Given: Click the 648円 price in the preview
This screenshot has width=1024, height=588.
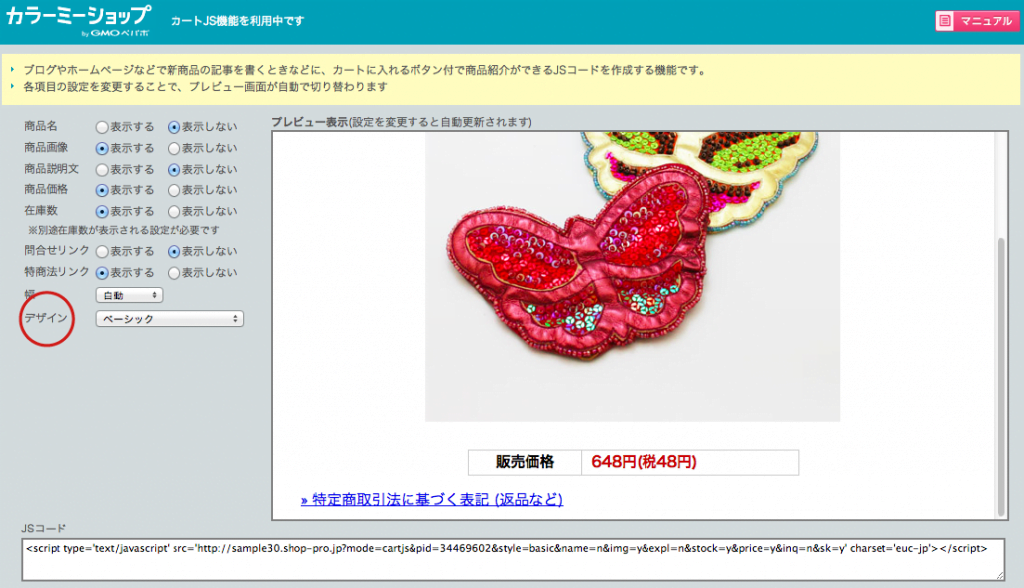Looking at the screenshot, I should coord(643,462).
